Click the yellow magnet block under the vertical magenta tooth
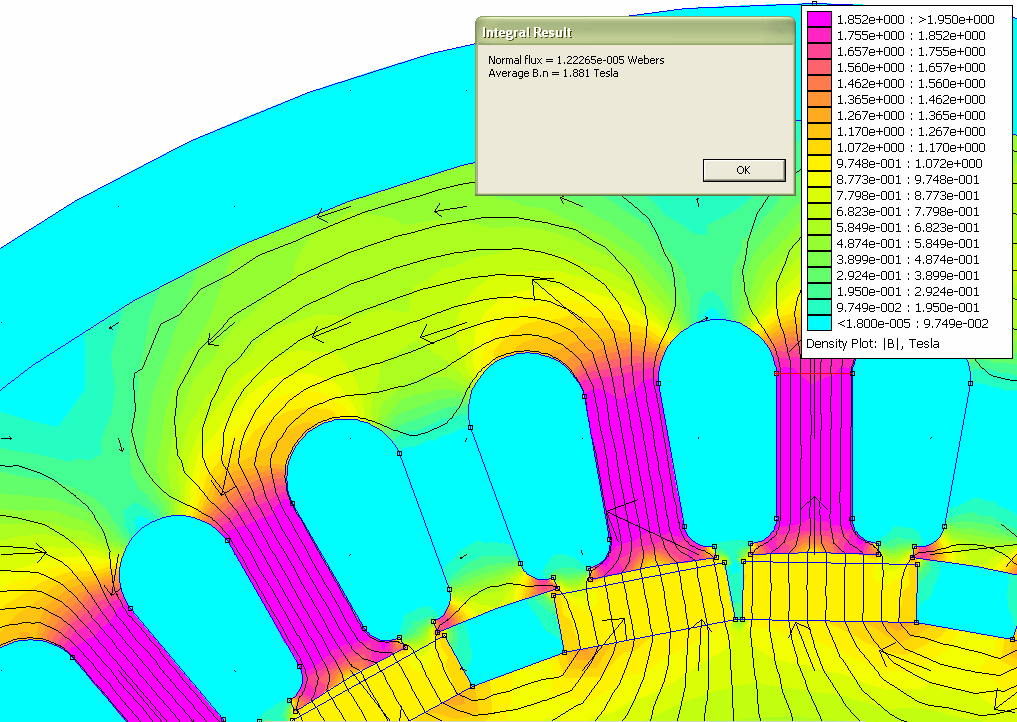Image resolution: width=1017 pixels, height=722 pixels. point(830,588)
